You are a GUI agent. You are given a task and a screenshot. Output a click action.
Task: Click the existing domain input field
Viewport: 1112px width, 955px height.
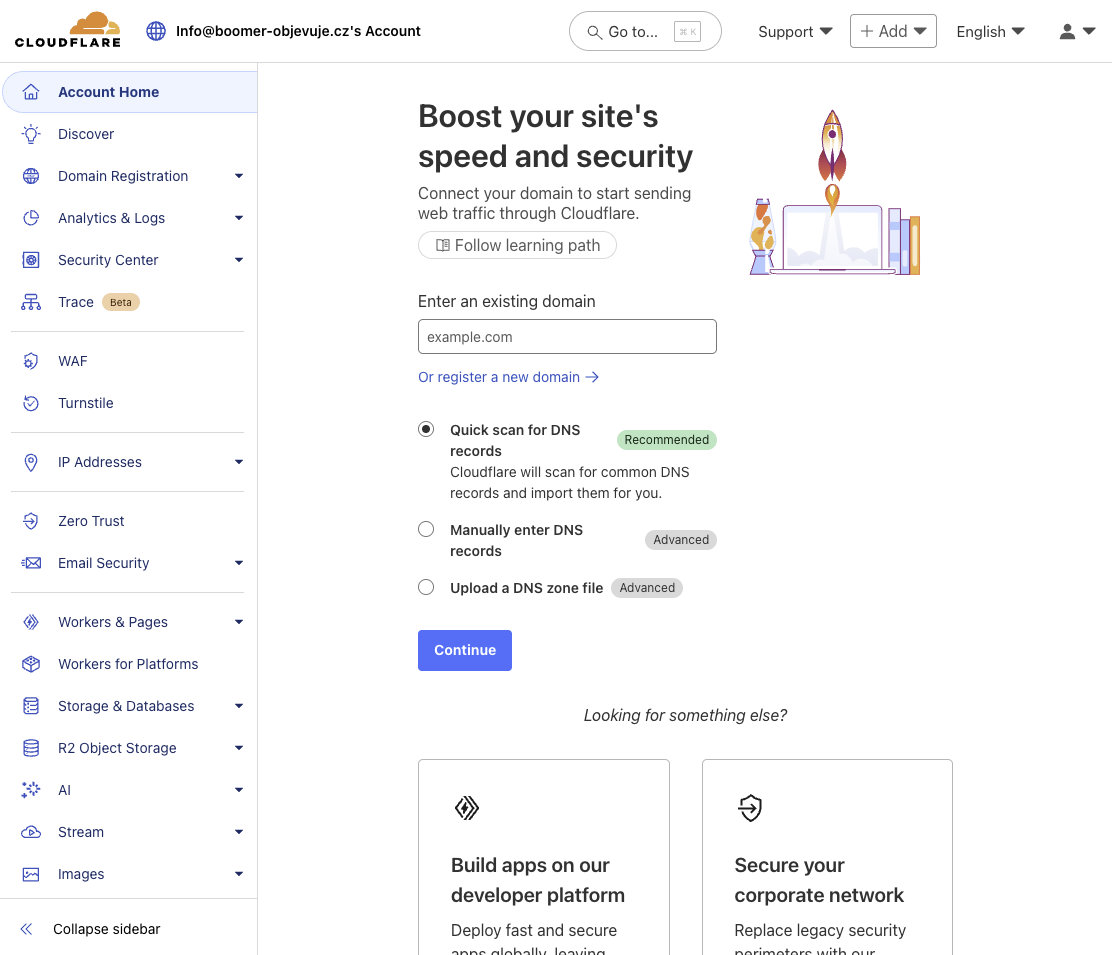tap(567, 337)
